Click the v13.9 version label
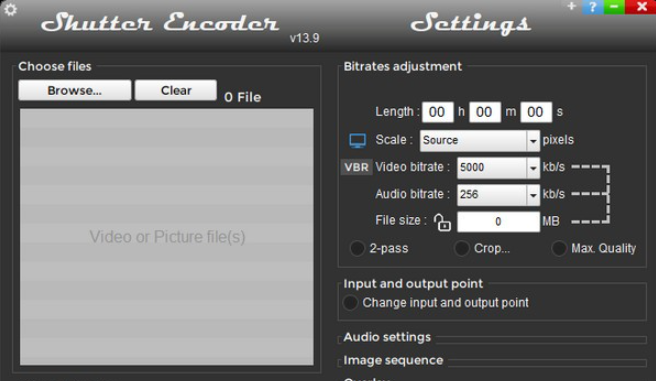This screenshot has width=656, height=381. click(x=305, y=38)
